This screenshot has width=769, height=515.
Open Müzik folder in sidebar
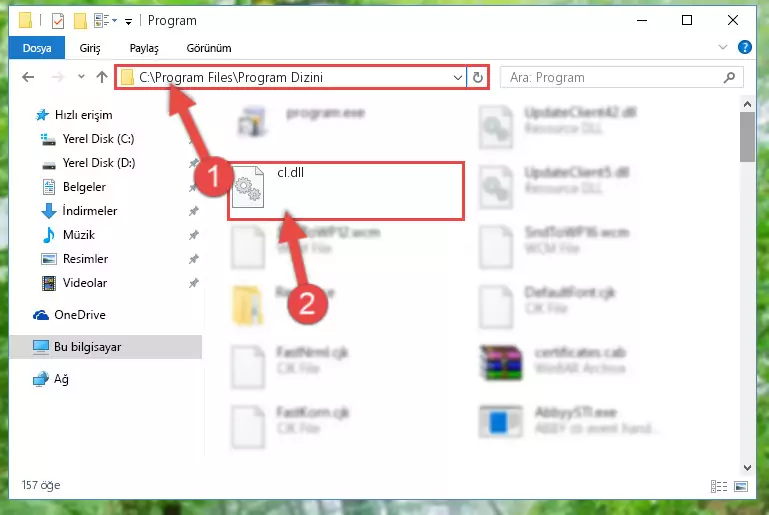pos(78,235)
